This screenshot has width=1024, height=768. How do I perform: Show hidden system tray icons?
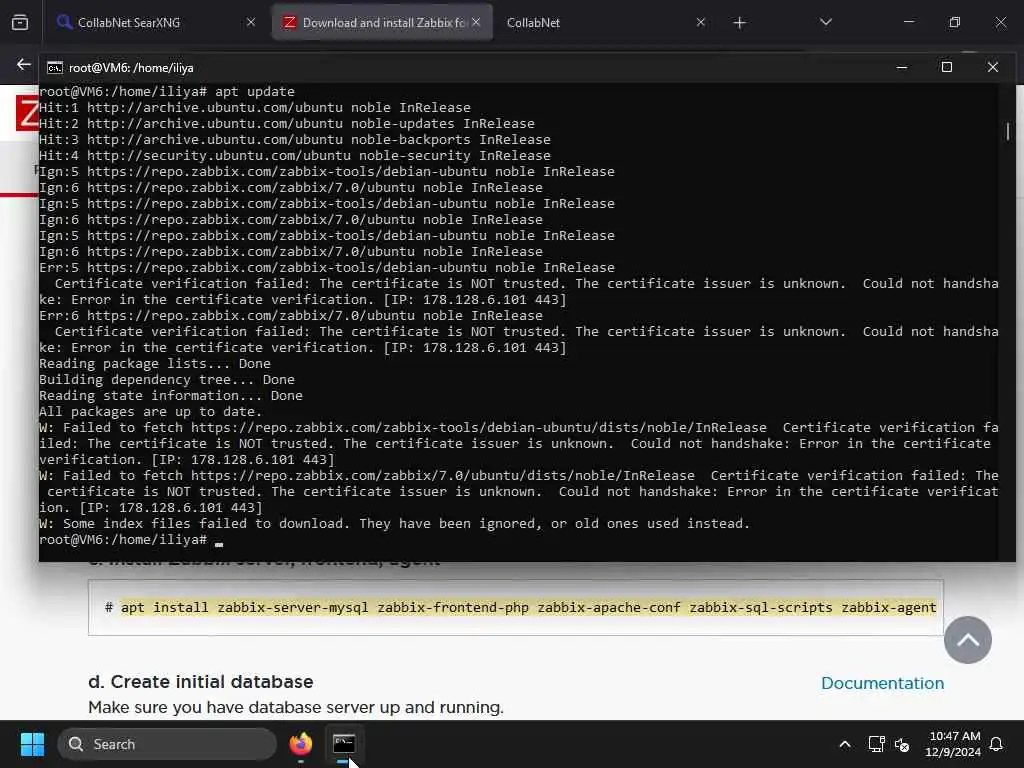tap(844, 744)
